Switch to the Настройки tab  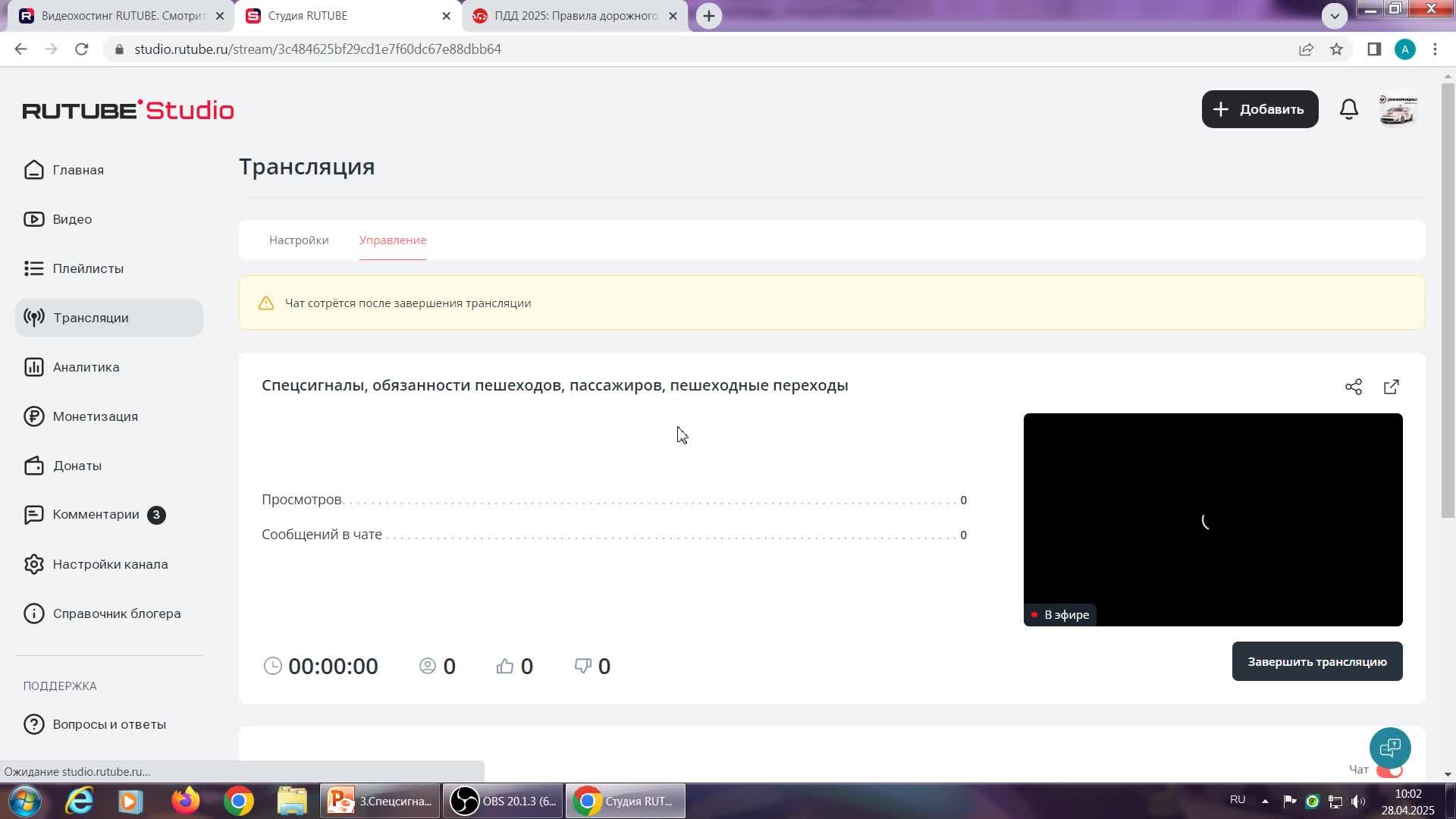299,240
